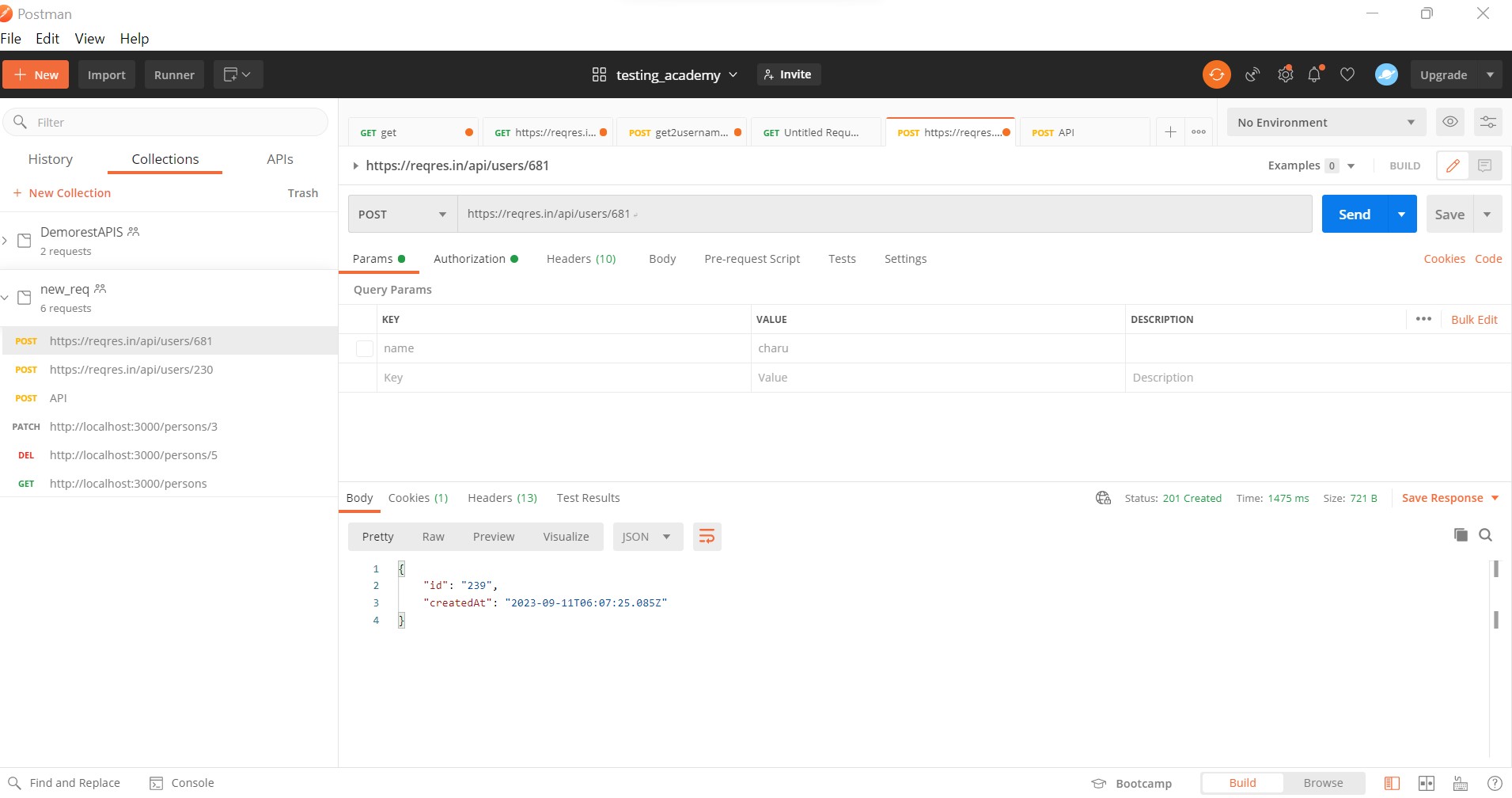The width and height of the screenshot is (1512, 798).
Task: Open a new request tab with plus icon
Action: [1170, 132]
